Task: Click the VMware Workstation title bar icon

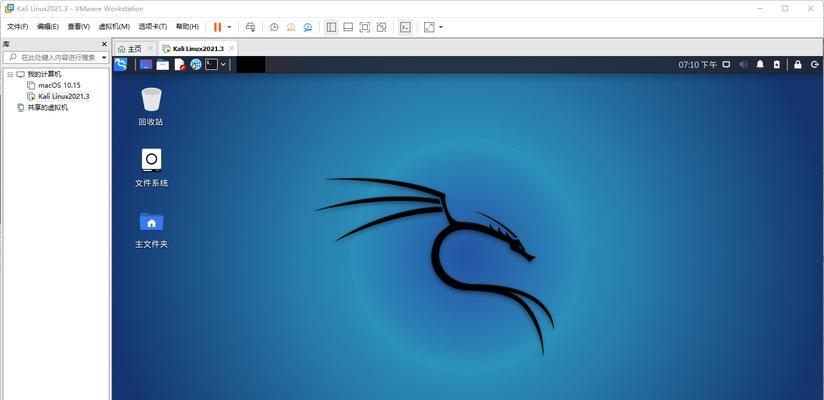Action: [9, 8]
